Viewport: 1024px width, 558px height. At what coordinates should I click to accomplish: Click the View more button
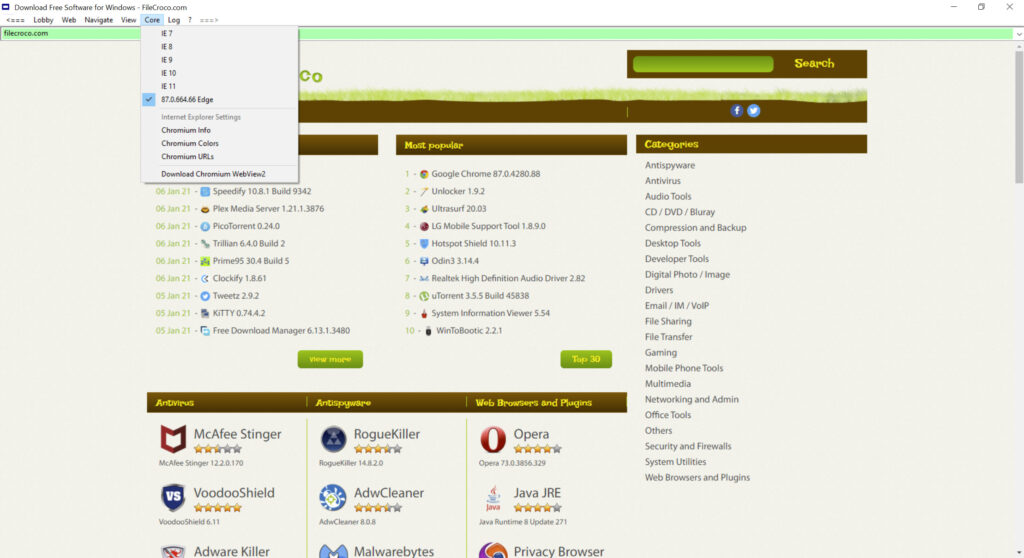[x=330, y=359]
